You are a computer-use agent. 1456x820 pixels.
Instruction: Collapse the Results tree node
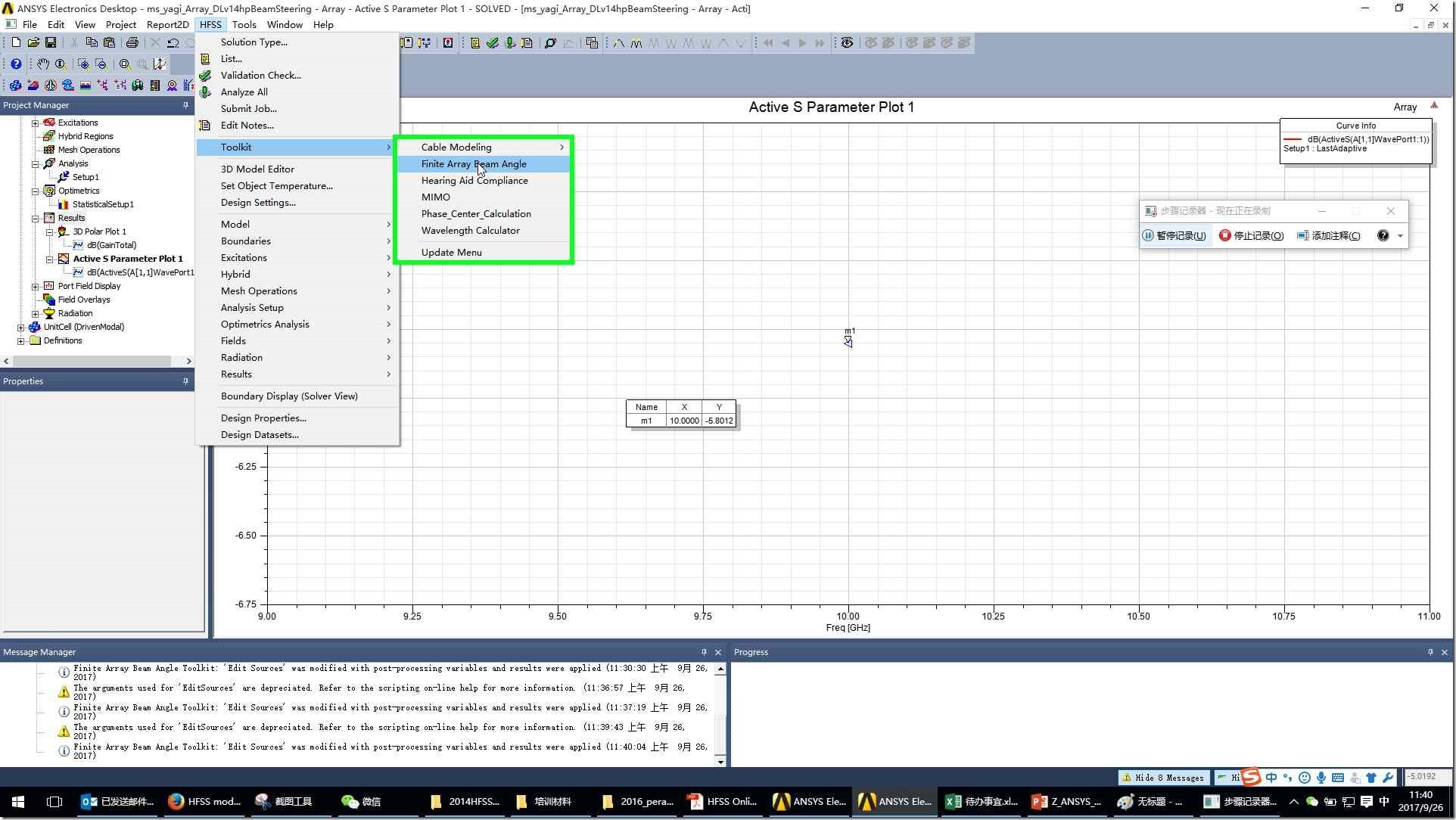click(x=35, y=218)
